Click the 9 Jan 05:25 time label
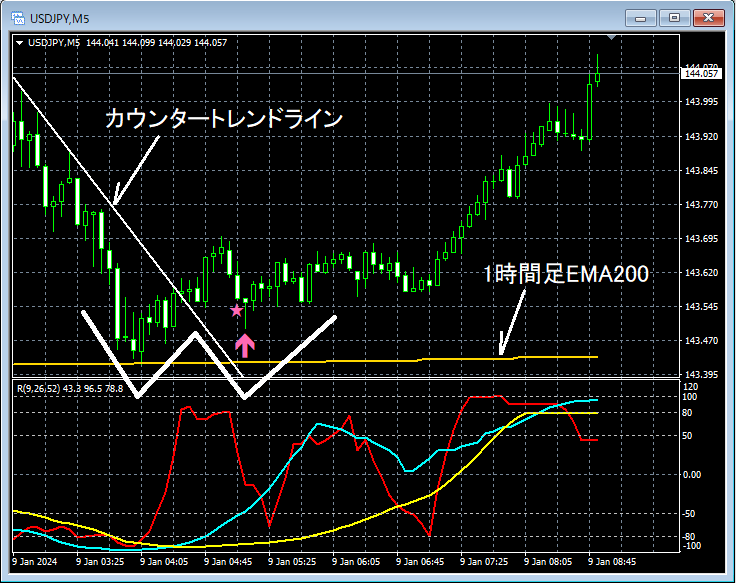Image resolution: width=737 pixels, height=583 pixels. tap(291, 561)
